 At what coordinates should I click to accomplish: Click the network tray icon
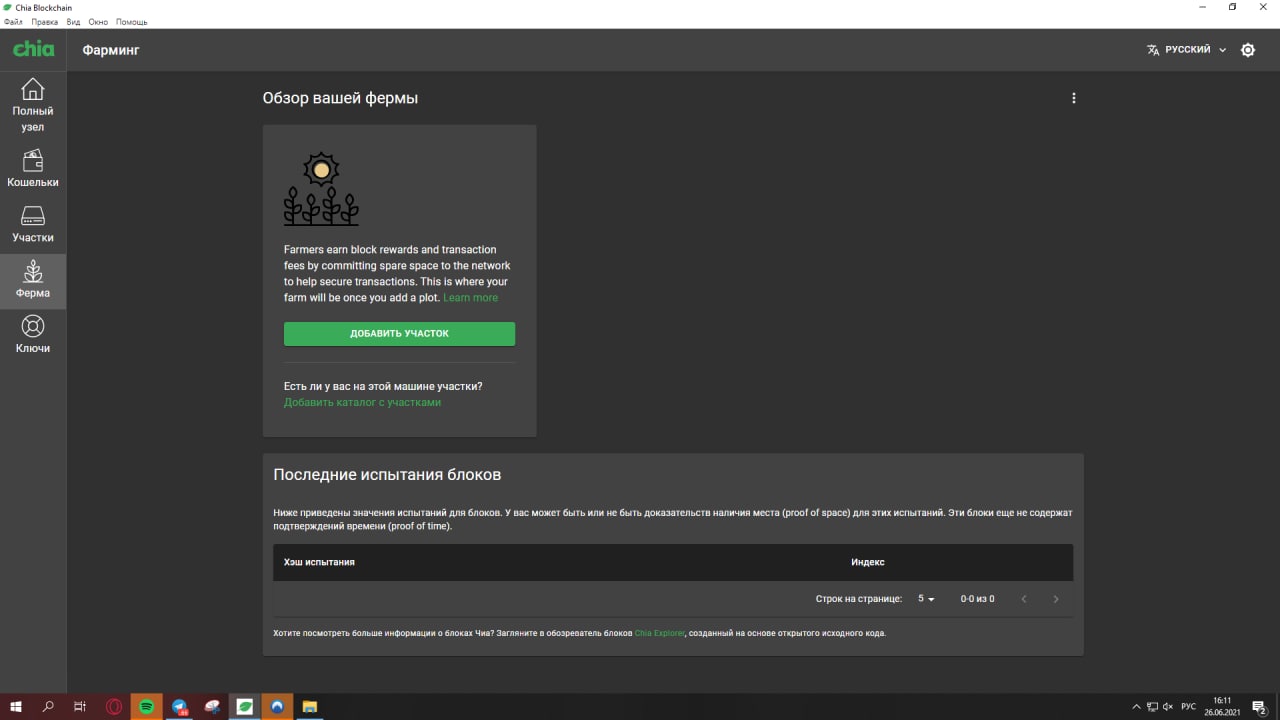point(1152,707)
